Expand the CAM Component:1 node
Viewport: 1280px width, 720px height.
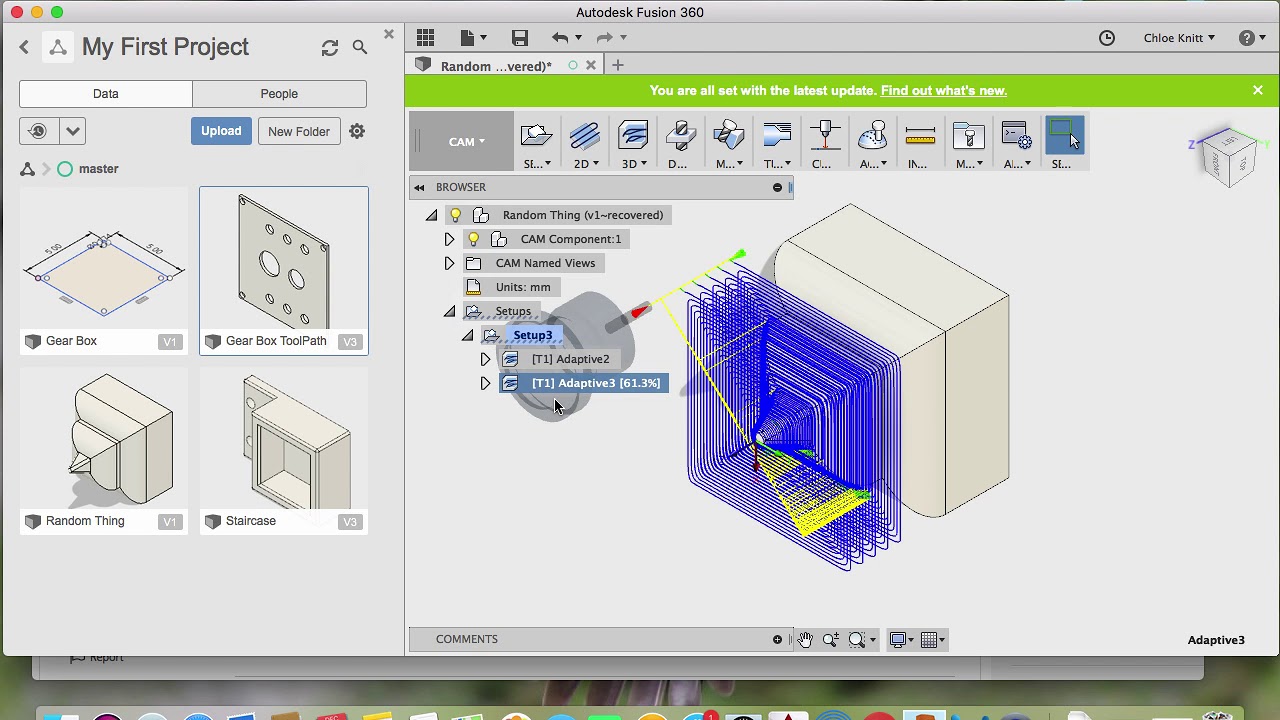449,239
